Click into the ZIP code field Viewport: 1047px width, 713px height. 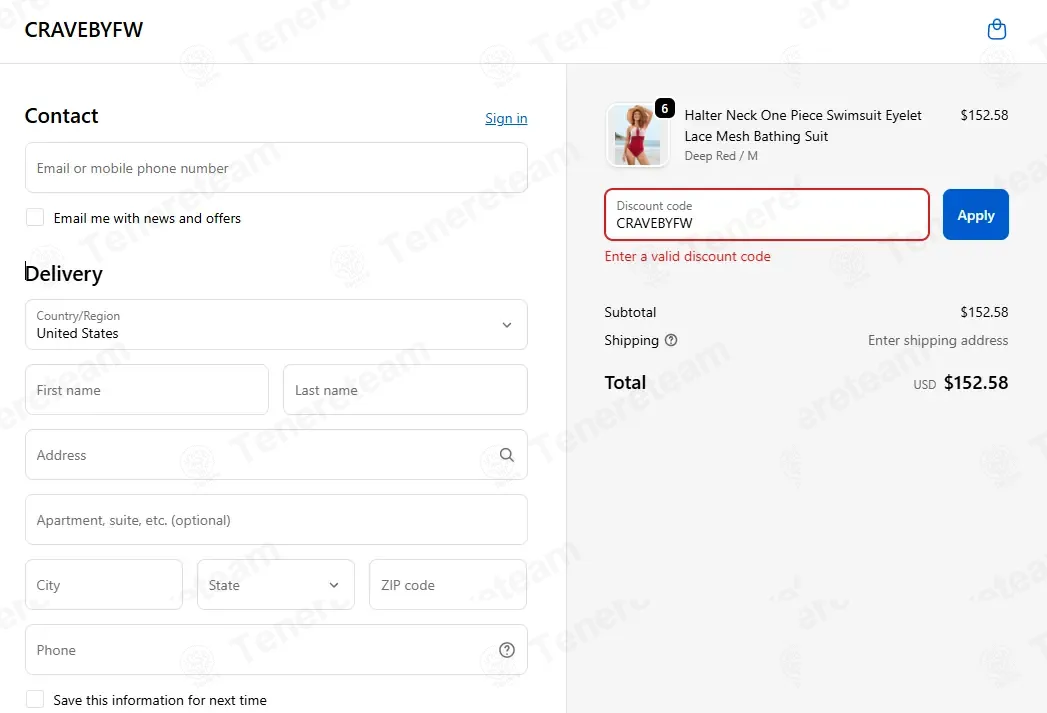click(448, 585)
